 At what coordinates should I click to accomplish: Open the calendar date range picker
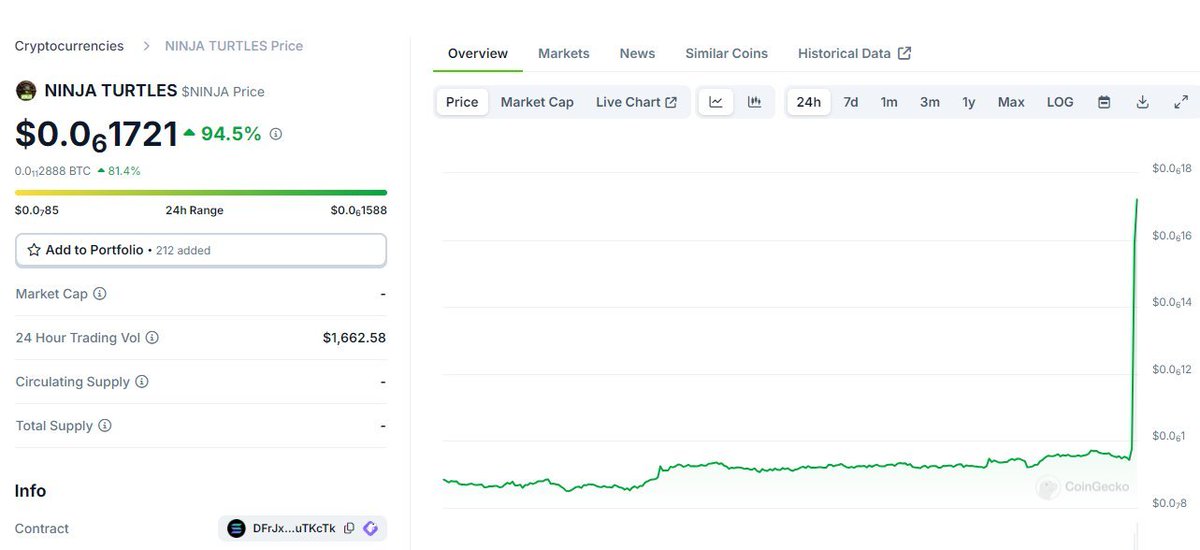(1104, 102)
